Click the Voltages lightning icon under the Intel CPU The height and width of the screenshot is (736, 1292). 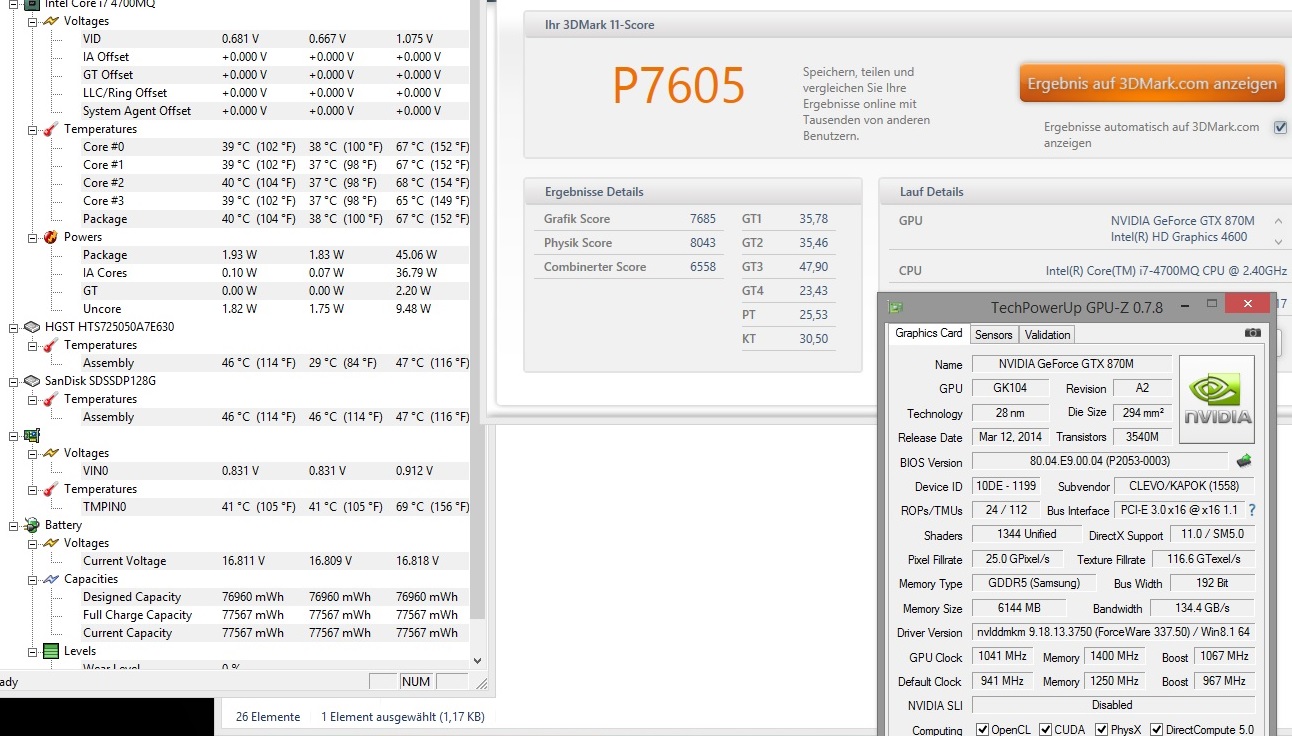(x=51, y=21)
